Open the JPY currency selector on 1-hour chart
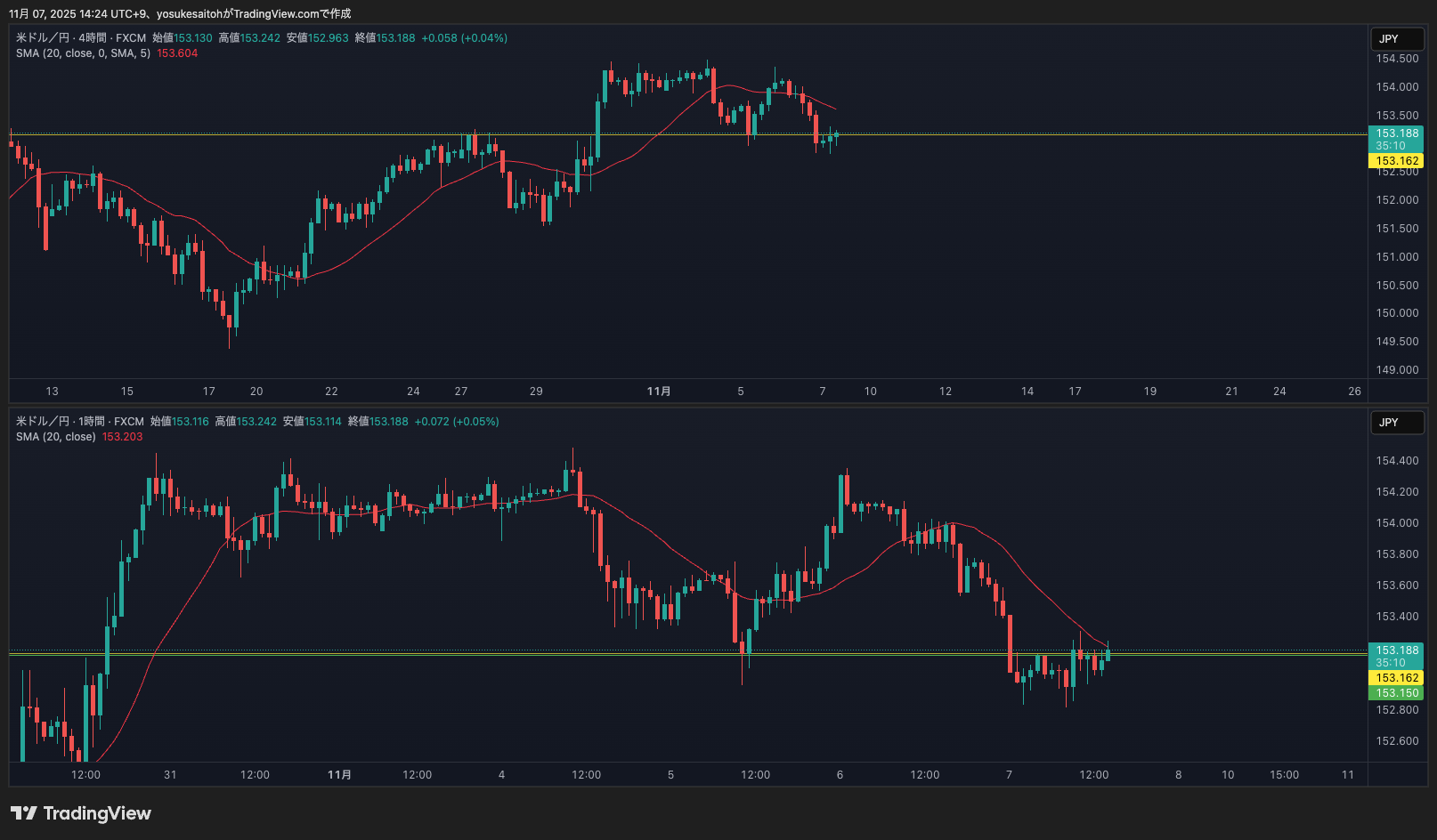Image resolution: width=1437 pixels, height=840 pixels. pos(1396,423)
